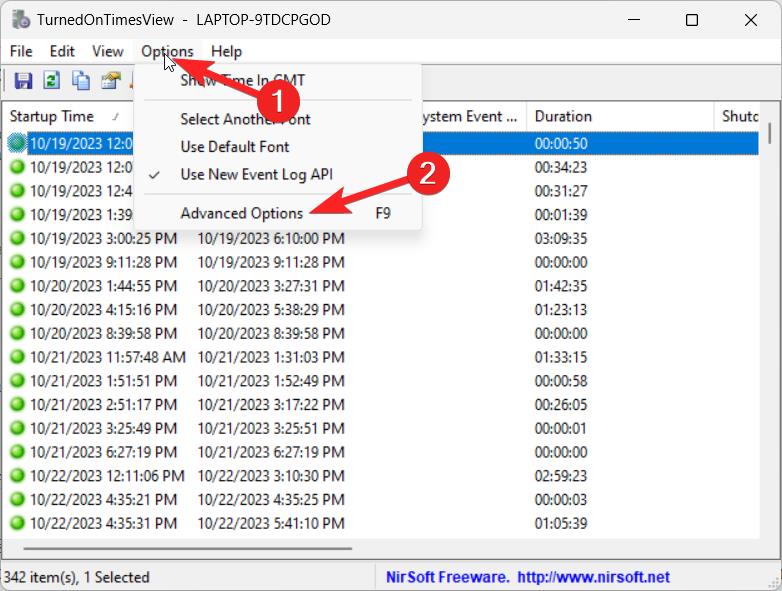This screenshot has height=591, width=782.
Task: Click green icon beside 10/20/2023 8:39:58 PM startup
Action: (17, 333)
